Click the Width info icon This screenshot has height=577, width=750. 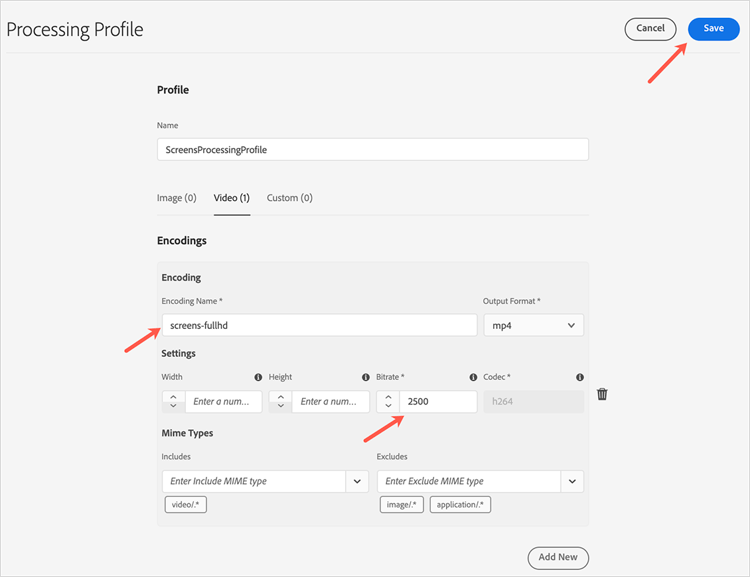(x=258, y=377)
